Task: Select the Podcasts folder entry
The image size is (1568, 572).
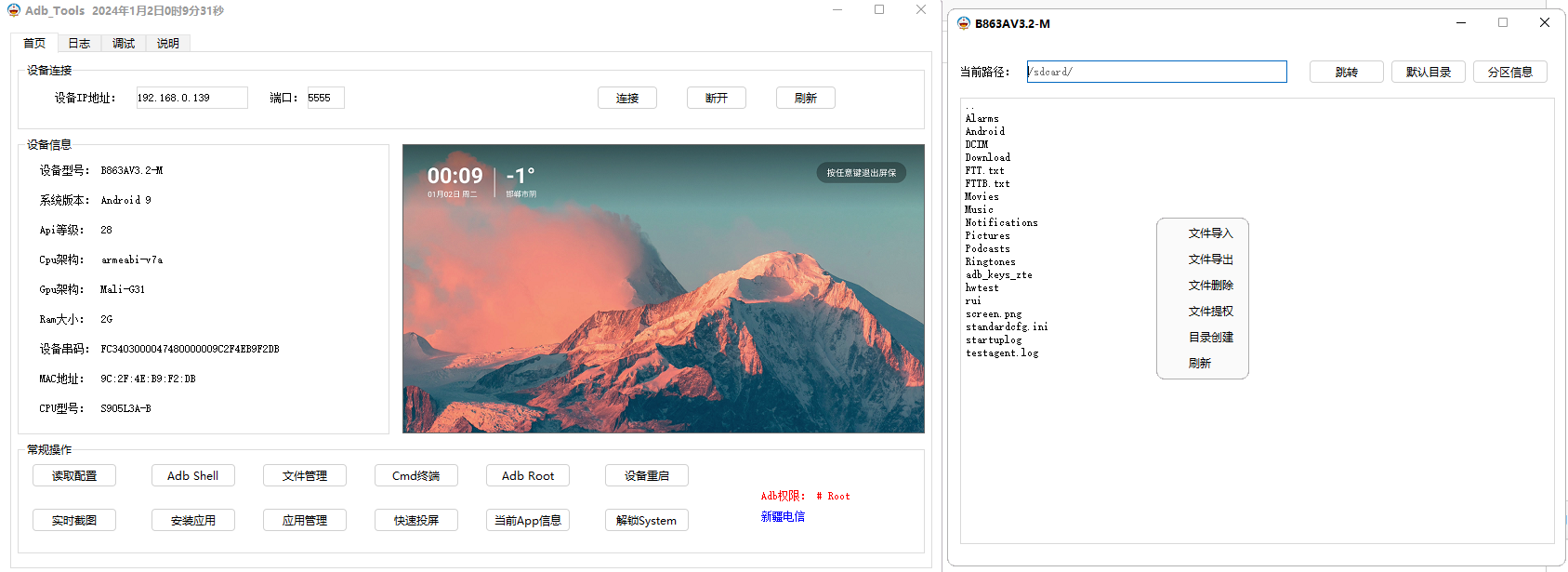Action: click(x=987, y=248)
